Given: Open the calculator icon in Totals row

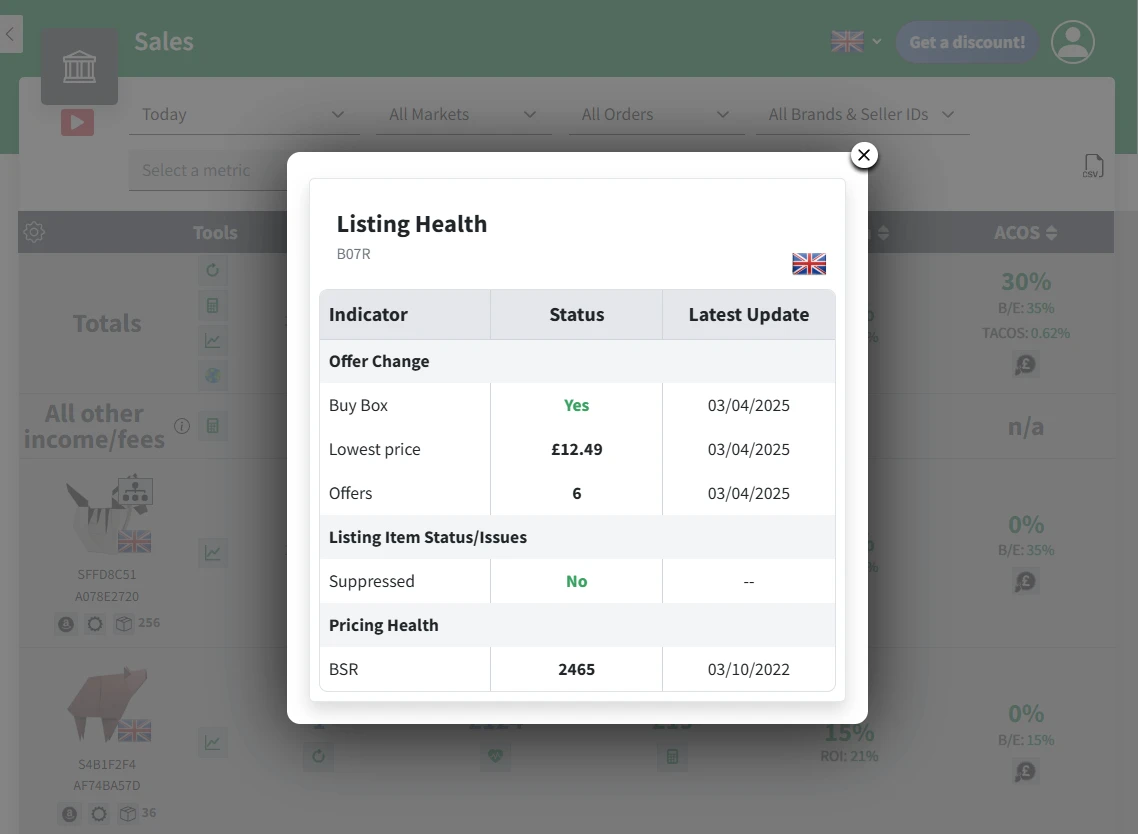Looking at the screenshot, I should (x=213, y=306).
